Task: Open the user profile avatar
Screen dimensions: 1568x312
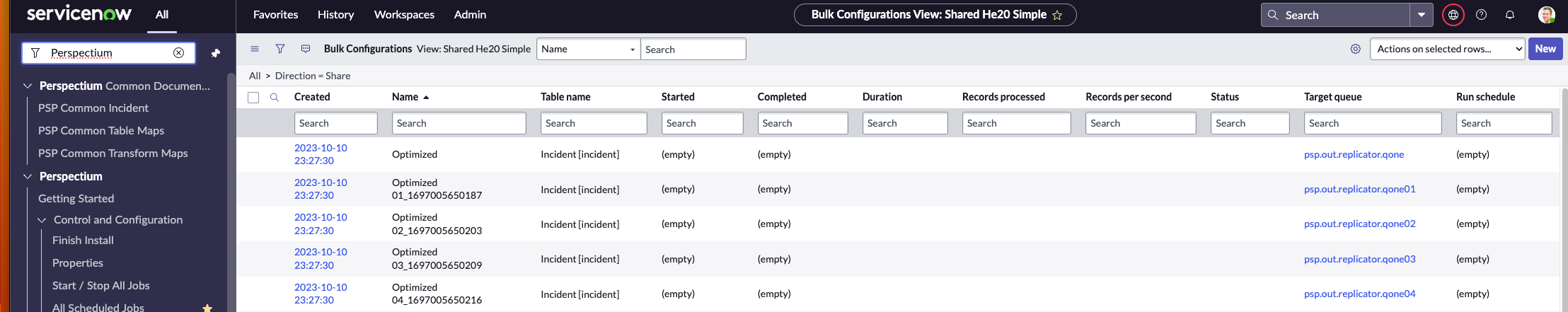Action: (x=1547, y=15)
